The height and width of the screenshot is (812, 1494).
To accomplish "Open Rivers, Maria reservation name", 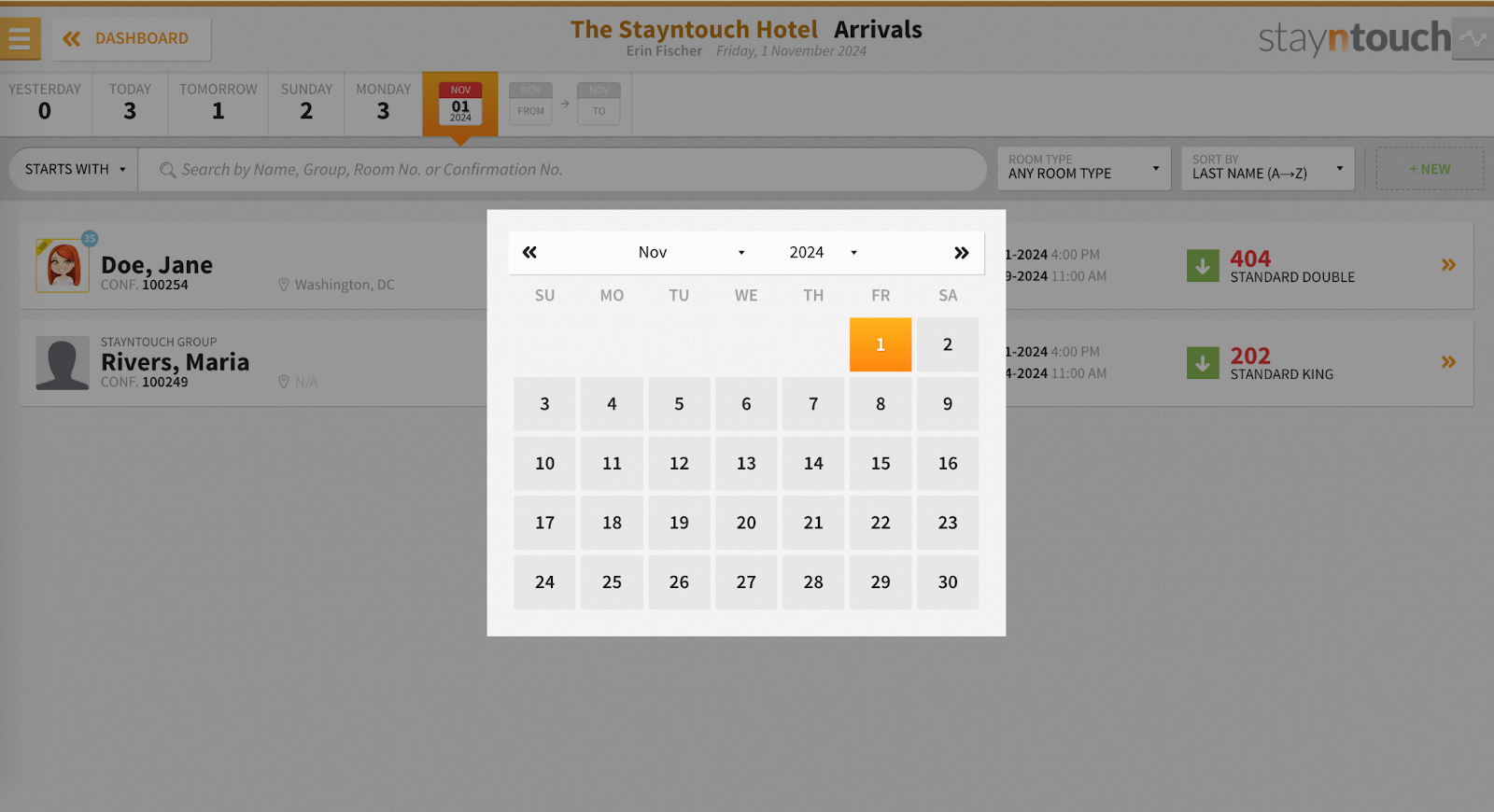I will click(175, 362).
